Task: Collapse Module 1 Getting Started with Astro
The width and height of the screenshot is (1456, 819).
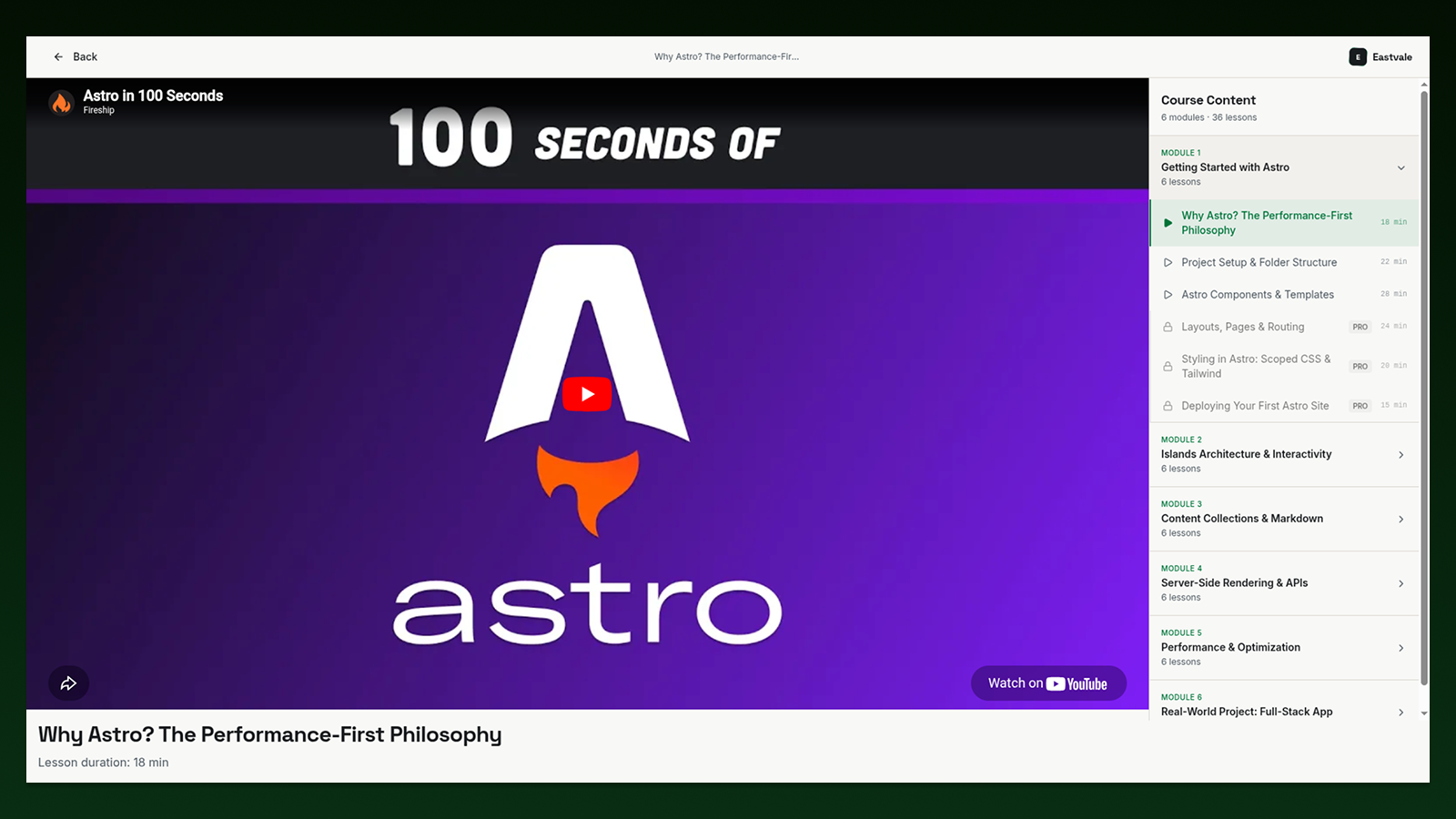Action: (1284, 167)
